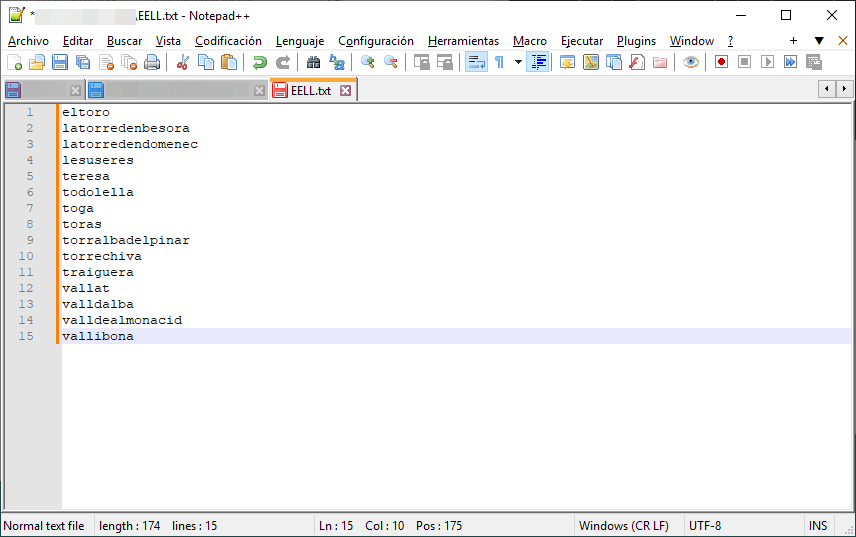Open the Lenguaje menu
The height and width of the screenshot is (537, 856).
coord(300,41)
